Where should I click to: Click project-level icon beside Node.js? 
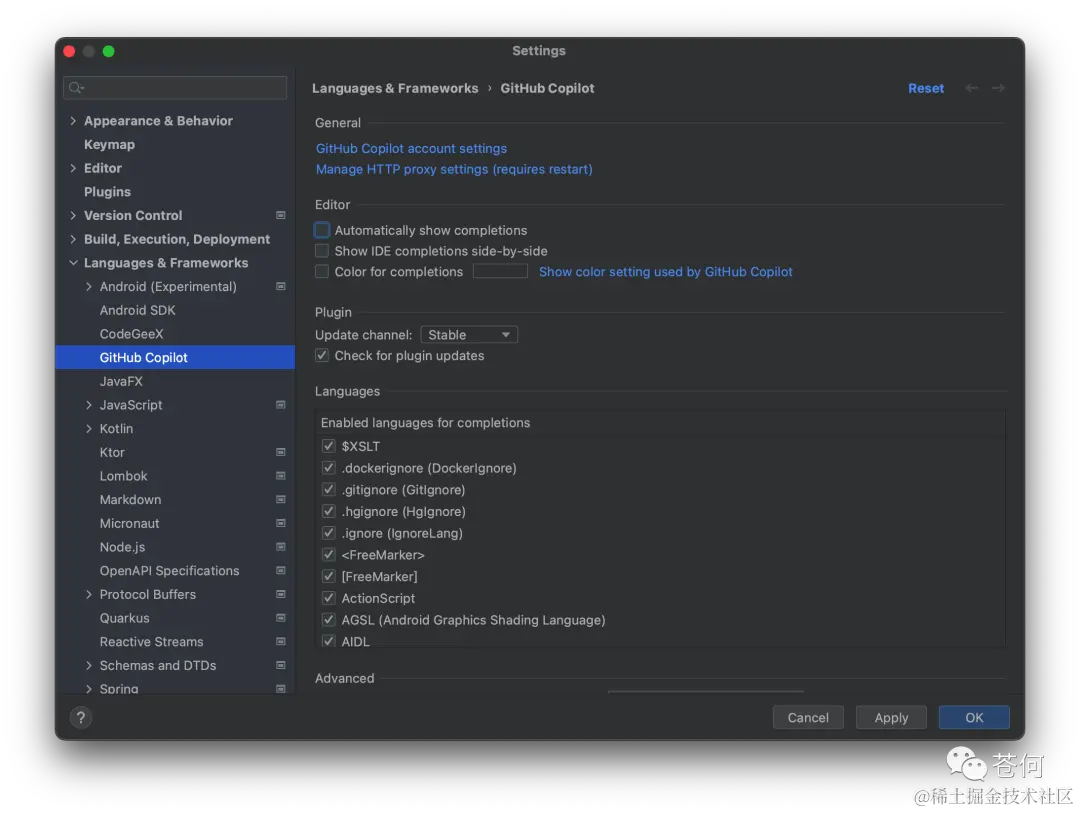[x=281, y=547]
